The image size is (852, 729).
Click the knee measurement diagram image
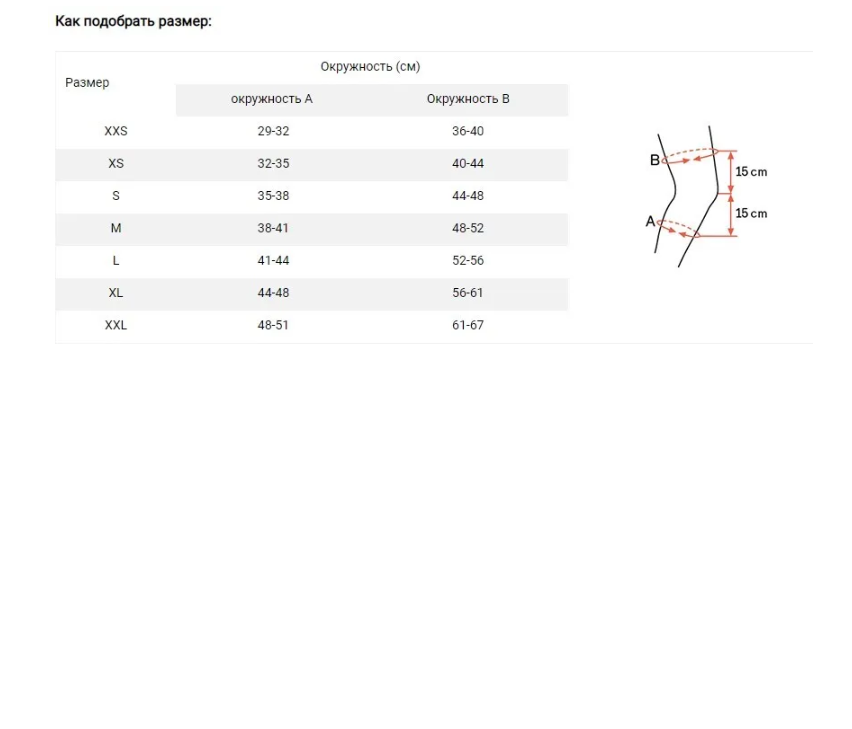[x=706, y=197]
